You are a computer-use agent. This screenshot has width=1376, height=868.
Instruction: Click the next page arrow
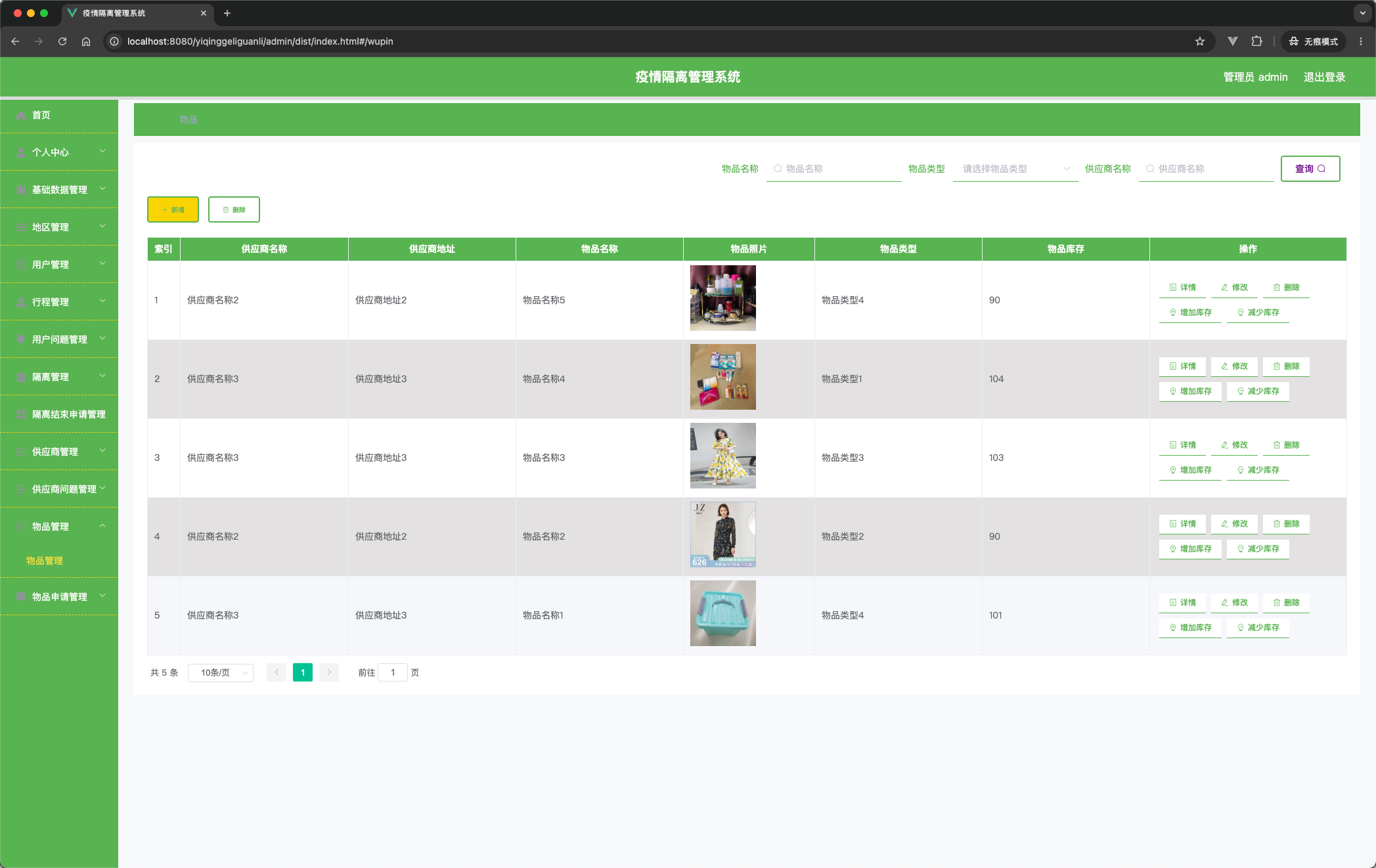coord(329,673)
